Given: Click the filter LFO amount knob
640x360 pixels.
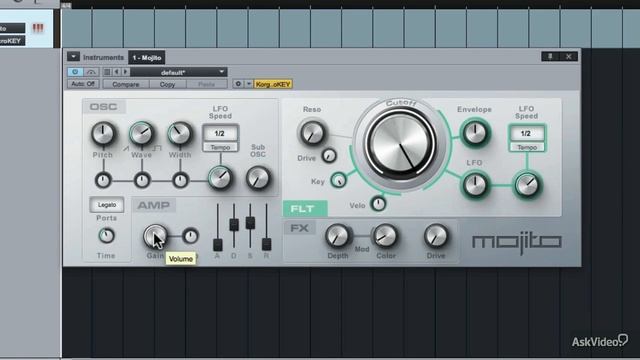Looking at the screenshot, I should tap(476, 185).
